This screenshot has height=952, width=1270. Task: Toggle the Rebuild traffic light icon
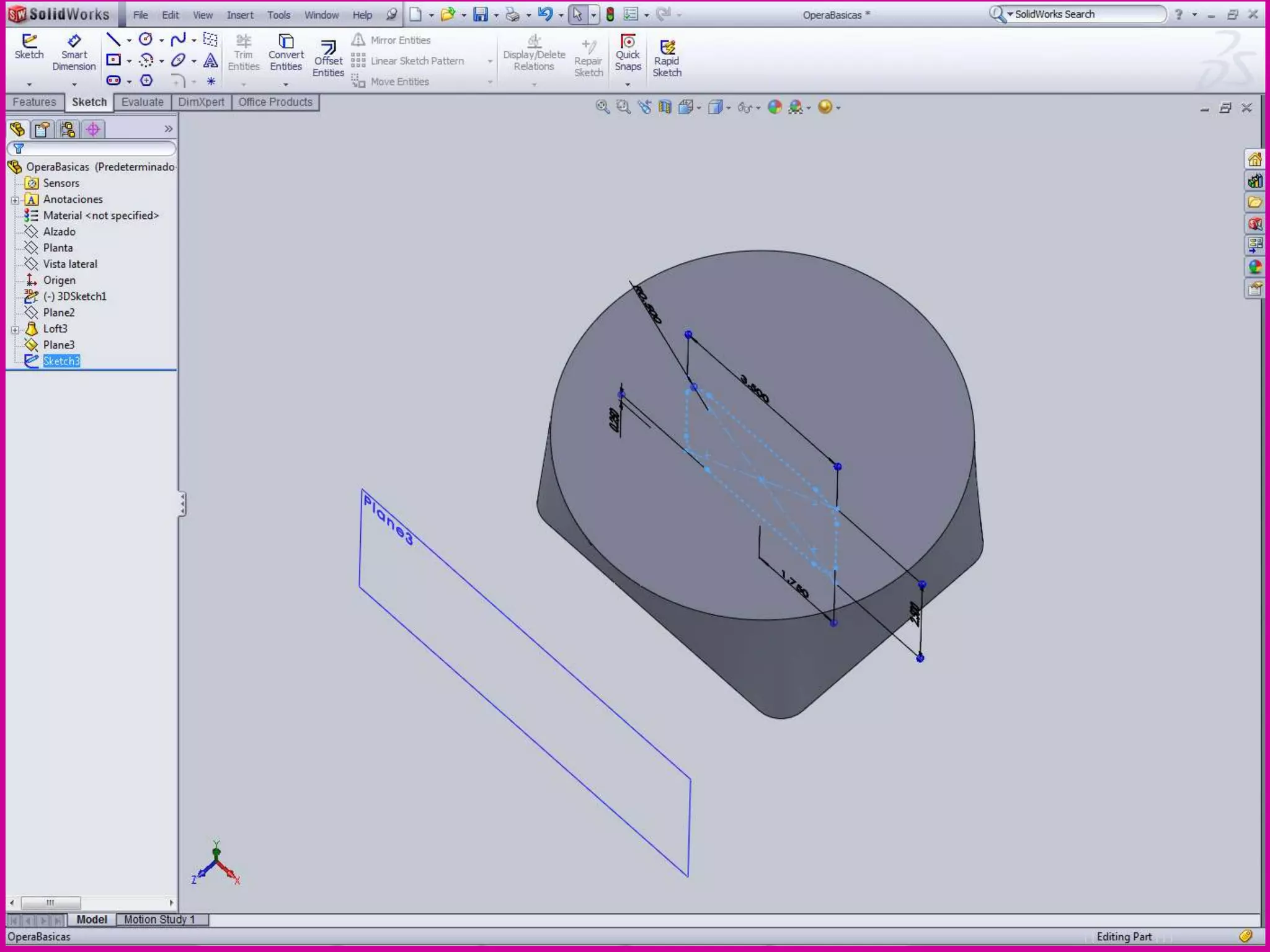[610, 14]
